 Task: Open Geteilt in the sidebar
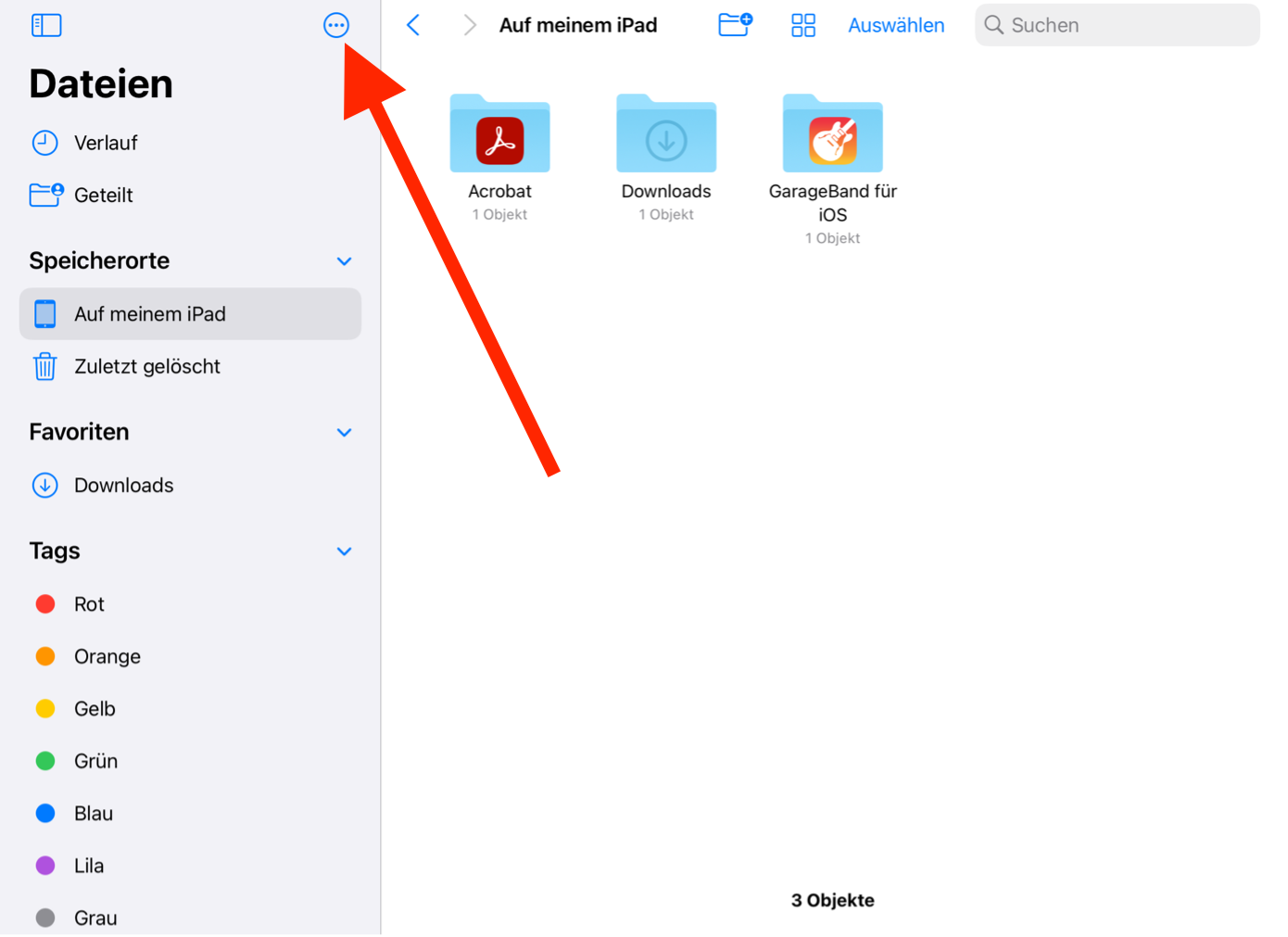(103, 196)
